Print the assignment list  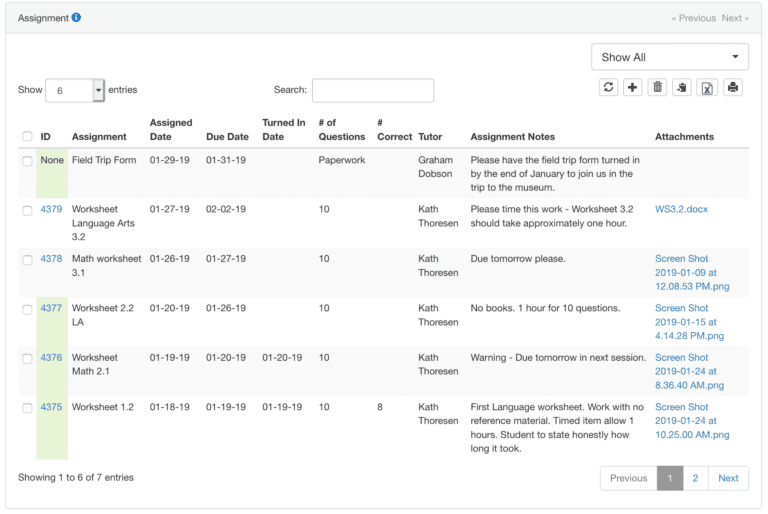coord(733,88)
